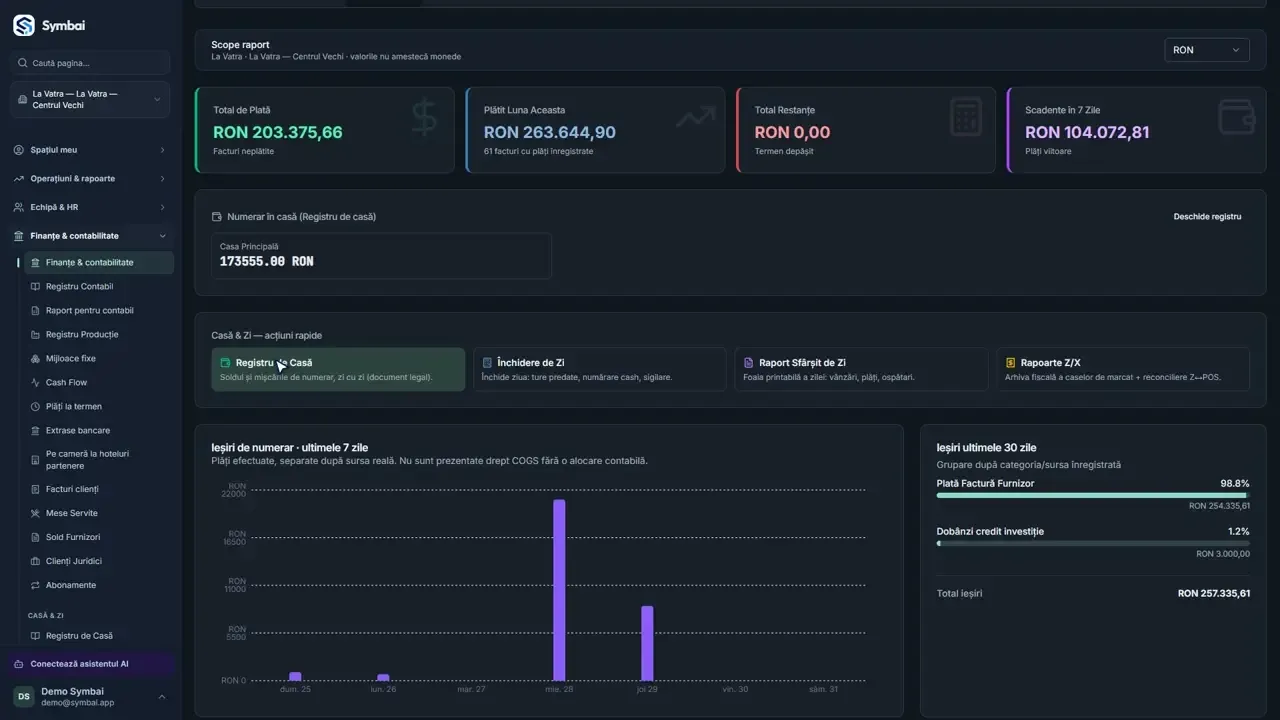Screen dimensions: 1280x720
Task: Click the Symbai logo icon
Action: [24, 26]
